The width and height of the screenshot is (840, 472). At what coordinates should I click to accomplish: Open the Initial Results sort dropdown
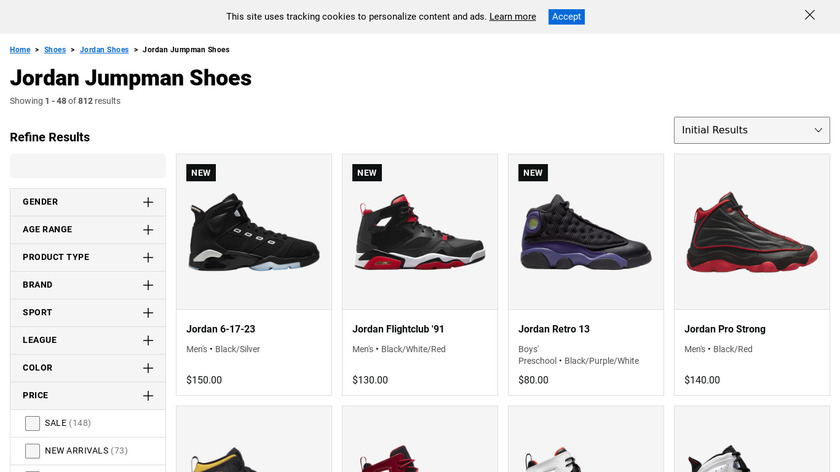[752, 130]
